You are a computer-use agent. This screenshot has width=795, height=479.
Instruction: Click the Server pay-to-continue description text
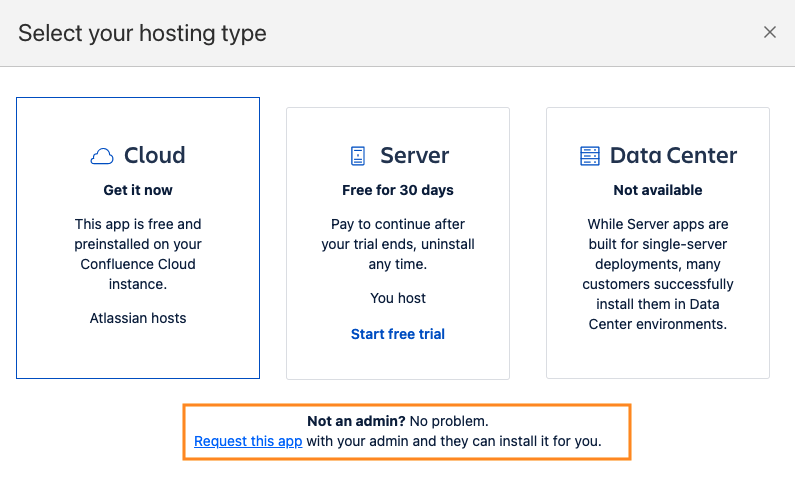tap(398, 244)
